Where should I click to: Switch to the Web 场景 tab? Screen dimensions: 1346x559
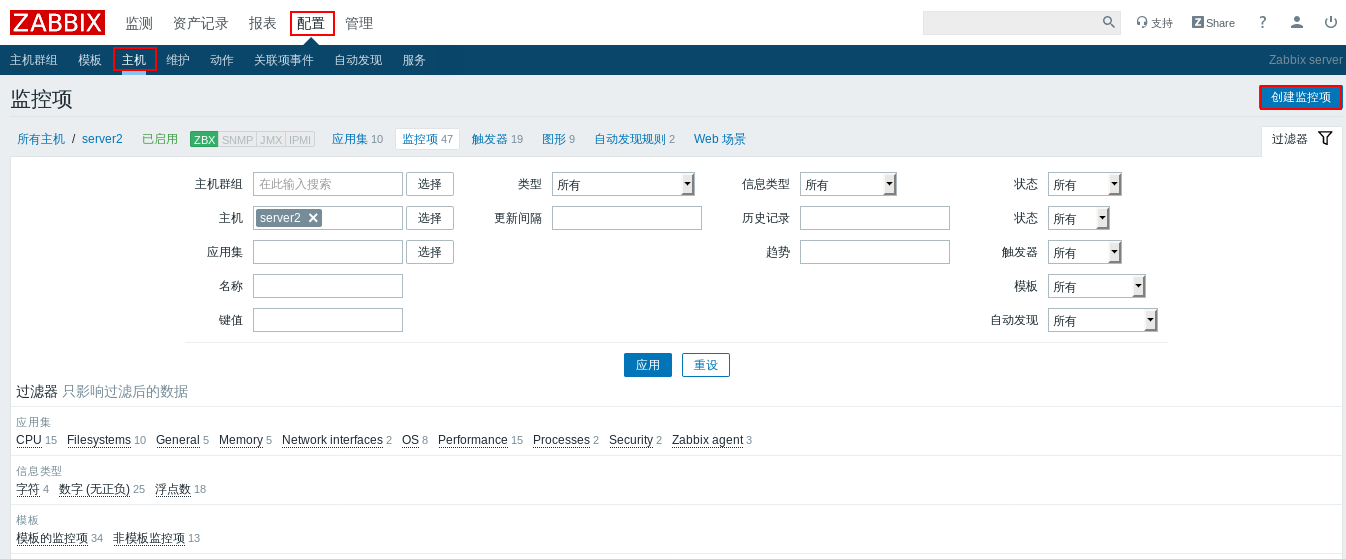tap(720, 139)
